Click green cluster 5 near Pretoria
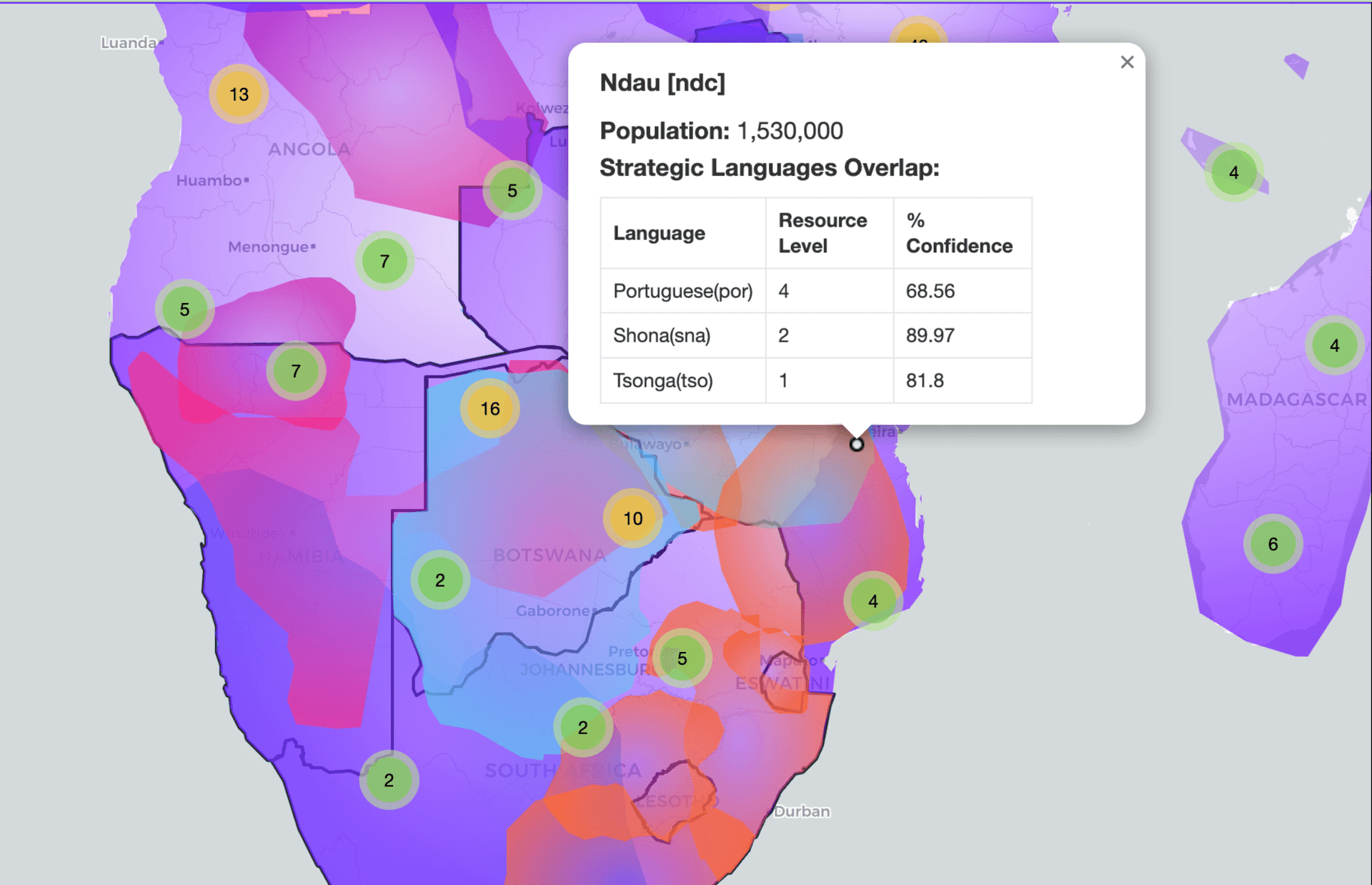1372x885 pixels. 682,658
